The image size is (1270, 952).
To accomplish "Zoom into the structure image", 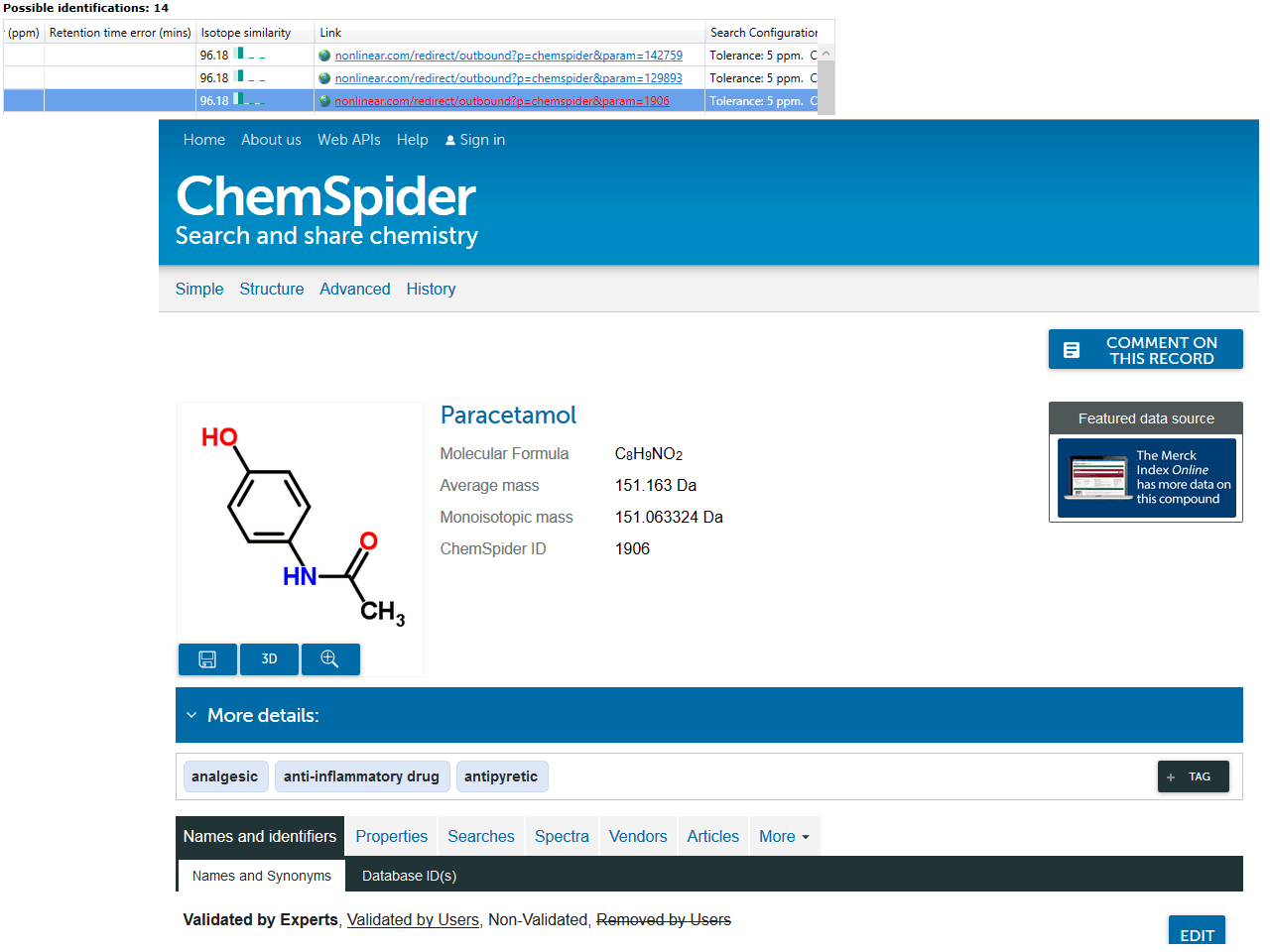I will click(330, 659).
